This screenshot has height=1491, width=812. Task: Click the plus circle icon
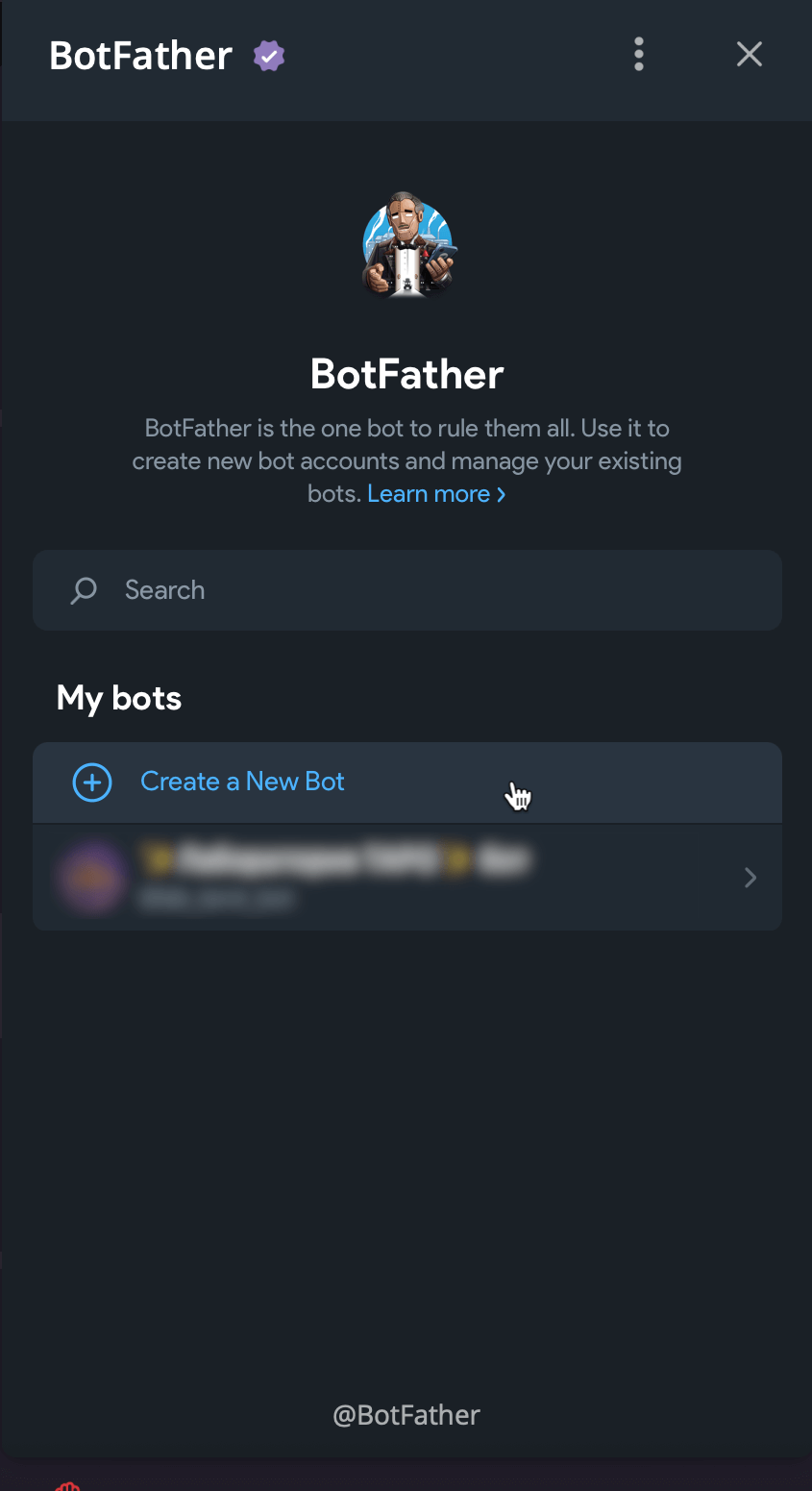[92, 783]
